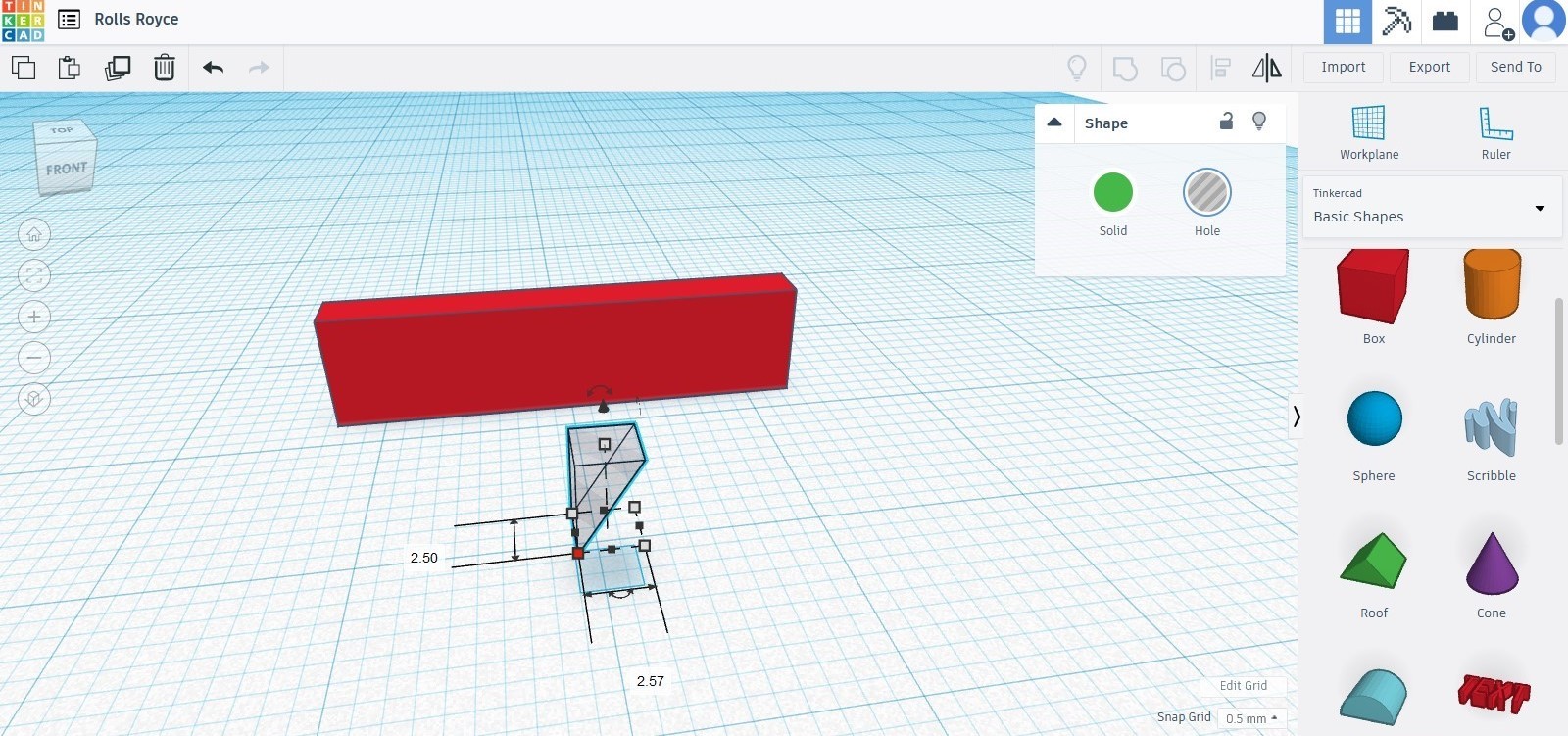Undo the last action
Image resolution: width=1568 pixels, height=736 pixels.
(213, 68)
